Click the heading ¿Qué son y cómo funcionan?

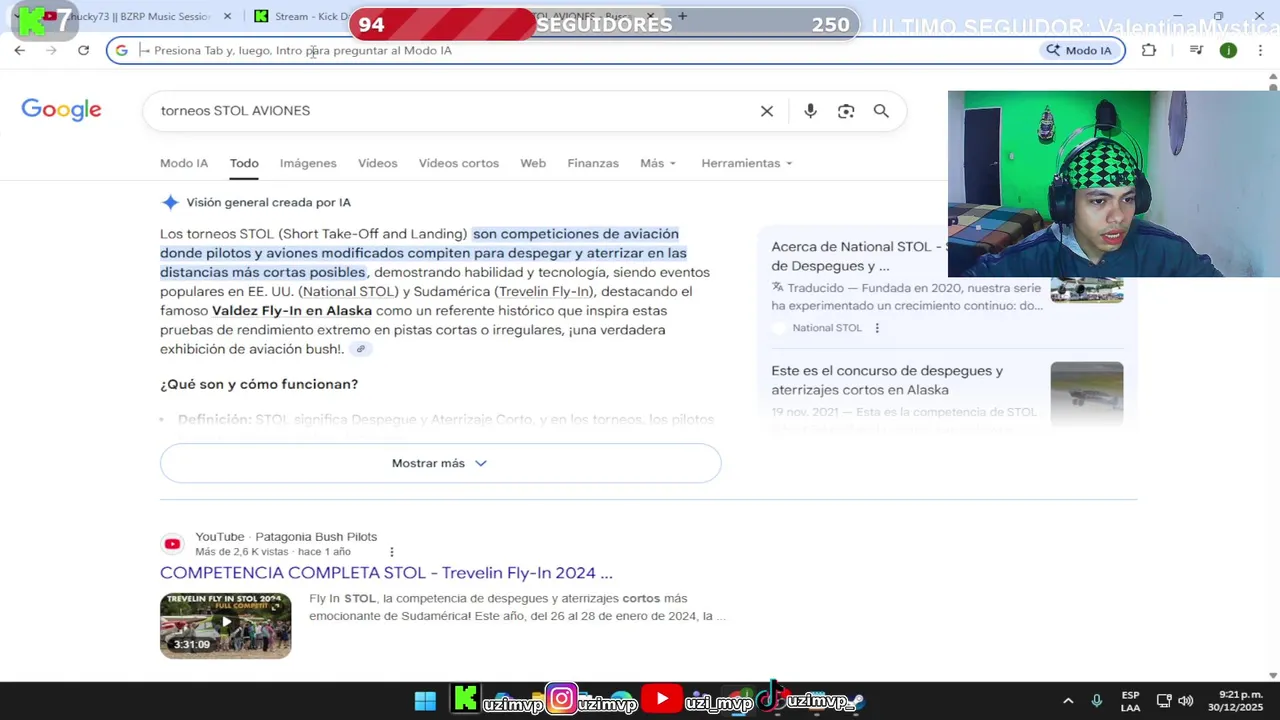tap(259, 384)
